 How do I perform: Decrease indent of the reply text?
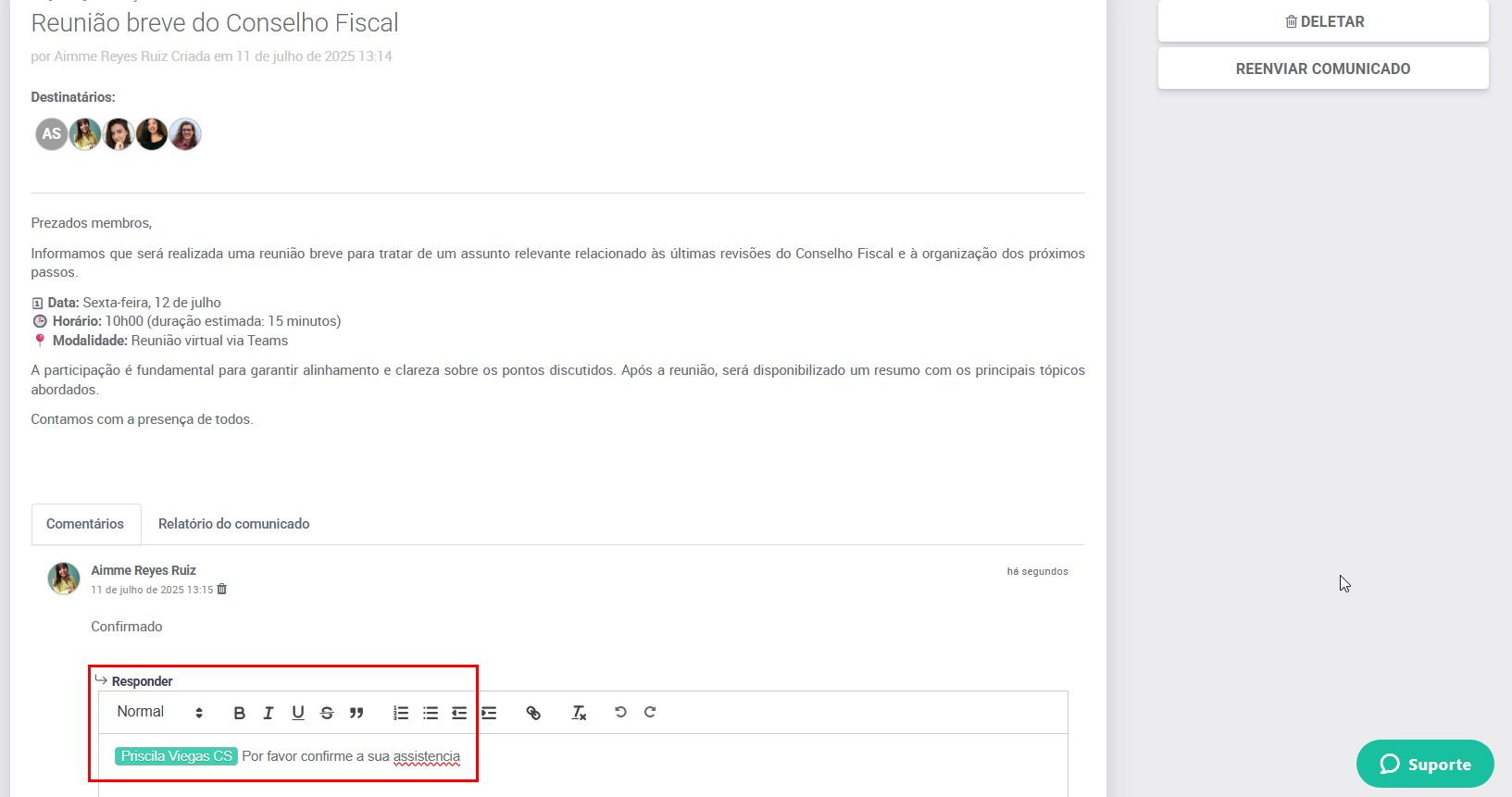(459, 713)
